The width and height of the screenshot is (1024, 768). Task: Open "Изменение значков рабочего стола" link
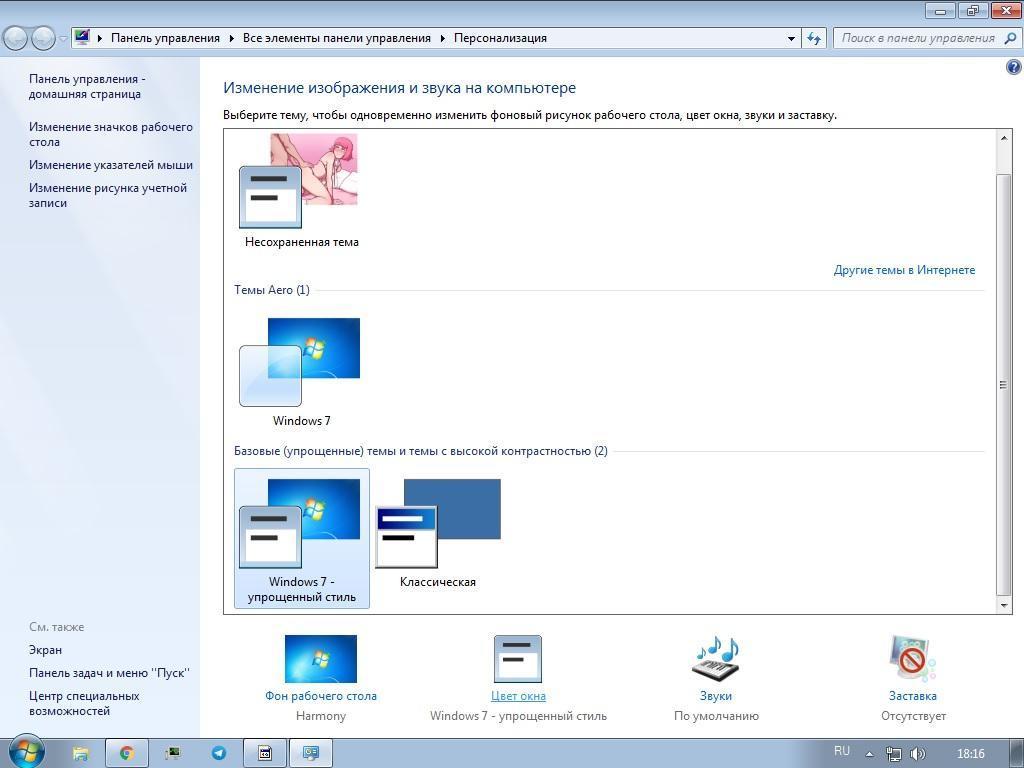[x=110, y=134]
